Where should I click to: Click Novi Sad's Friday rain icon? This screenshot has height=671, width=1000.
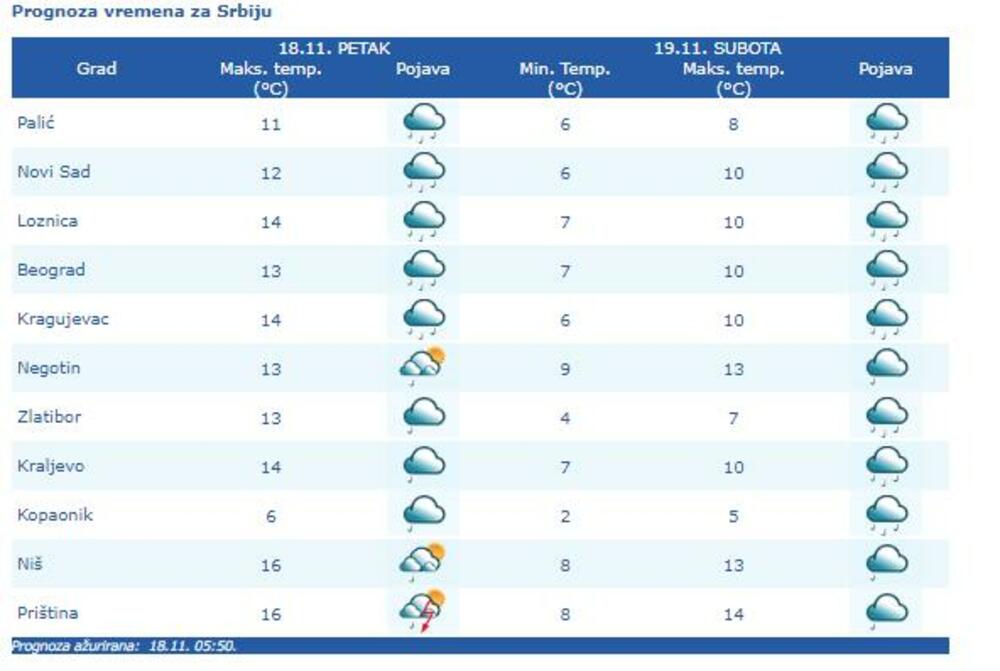[423, 172]
